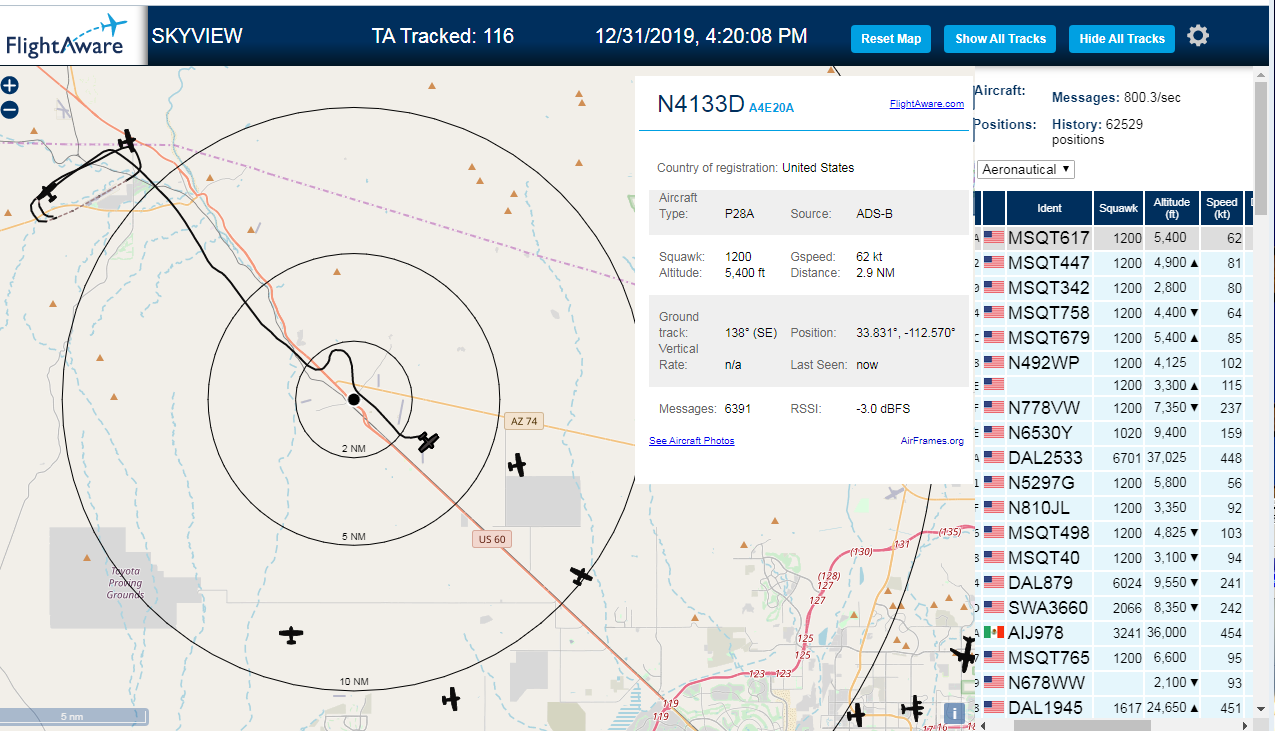
Task: Click the US 60 highway shield on the map
Action: click(491, 539)
